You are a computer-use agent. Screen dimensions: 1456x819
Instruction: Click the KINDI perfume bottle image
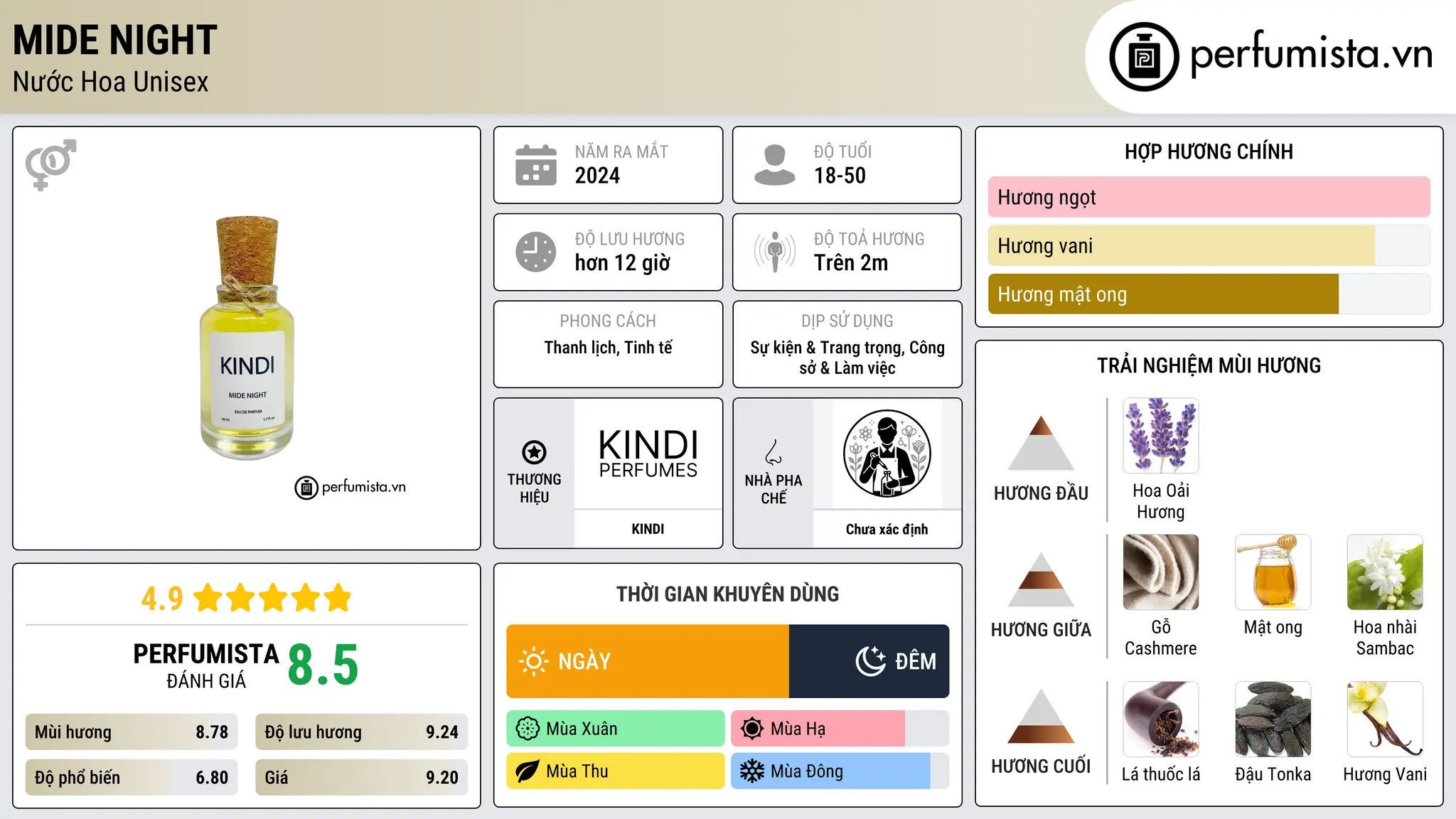247,338
